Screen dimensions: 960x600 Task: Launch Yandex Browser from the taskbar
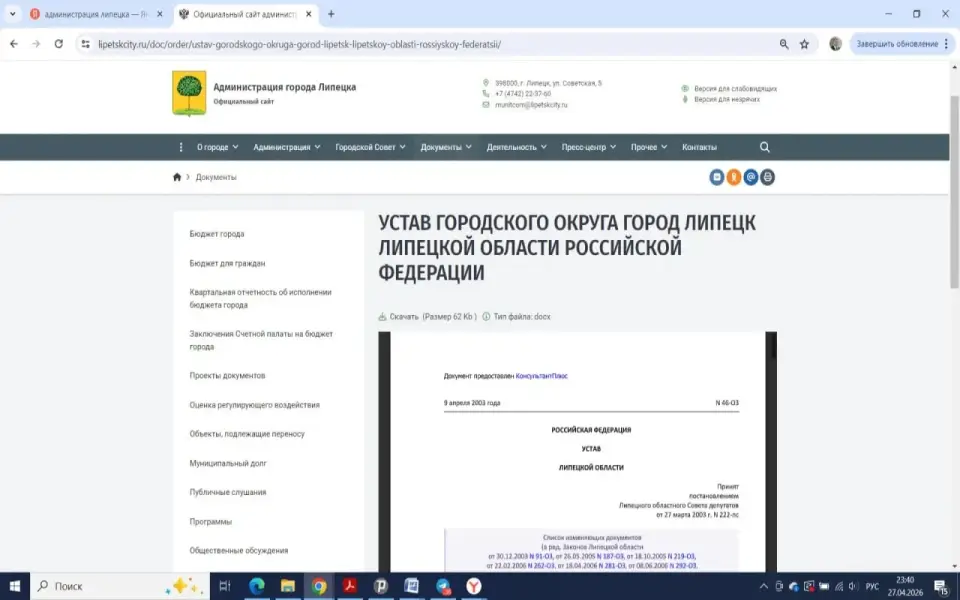473,585
